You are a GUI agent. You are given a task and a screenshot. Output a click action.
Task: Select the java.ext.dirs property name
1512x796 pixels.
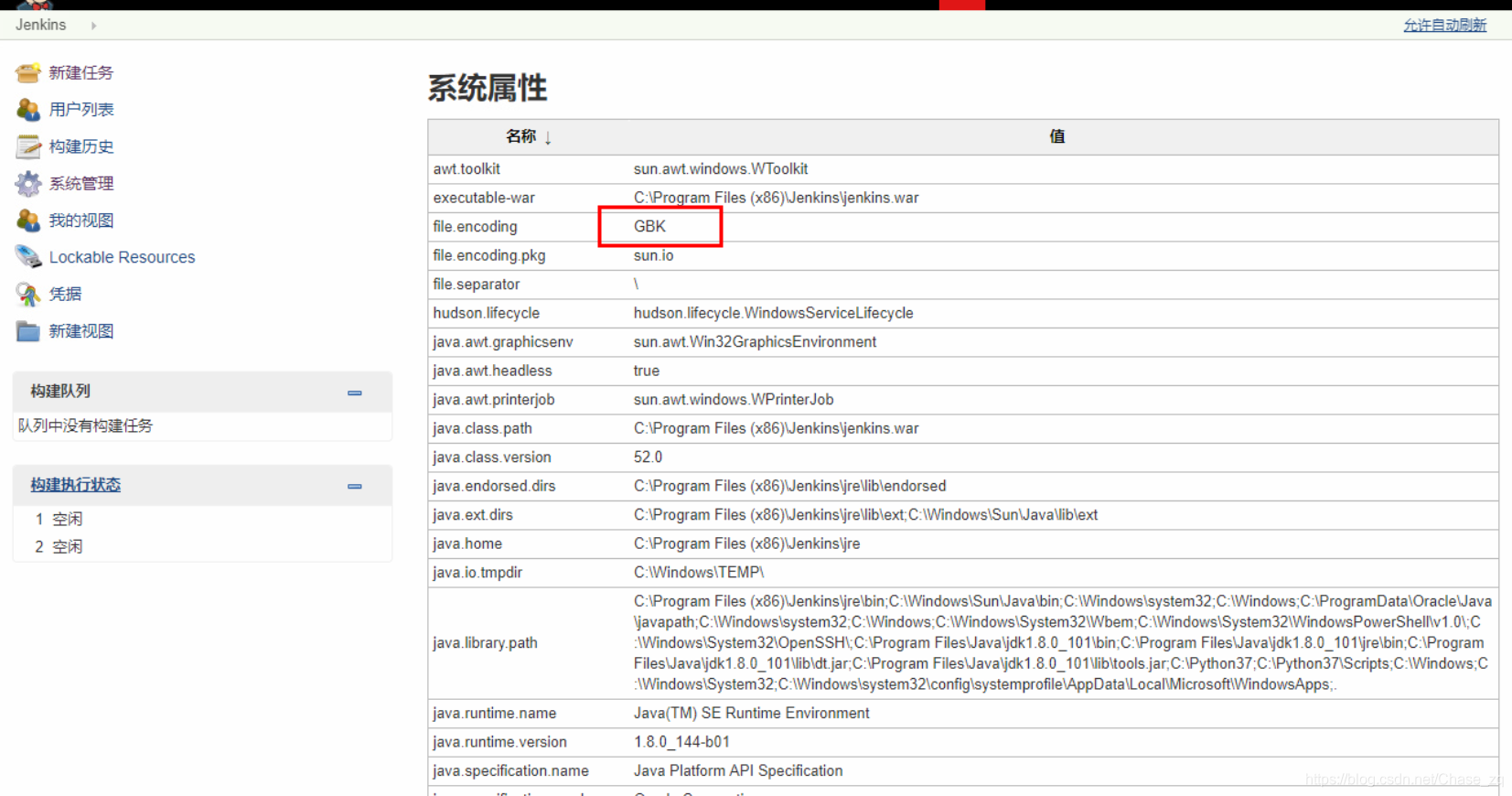click(x=473, y=514)
